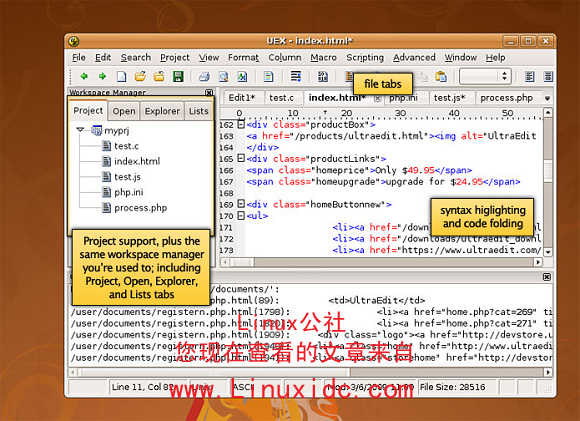This screenshot has height=421, width=580.
Task: Click the document page icon before the wrap icon
Action: point(269,76)
